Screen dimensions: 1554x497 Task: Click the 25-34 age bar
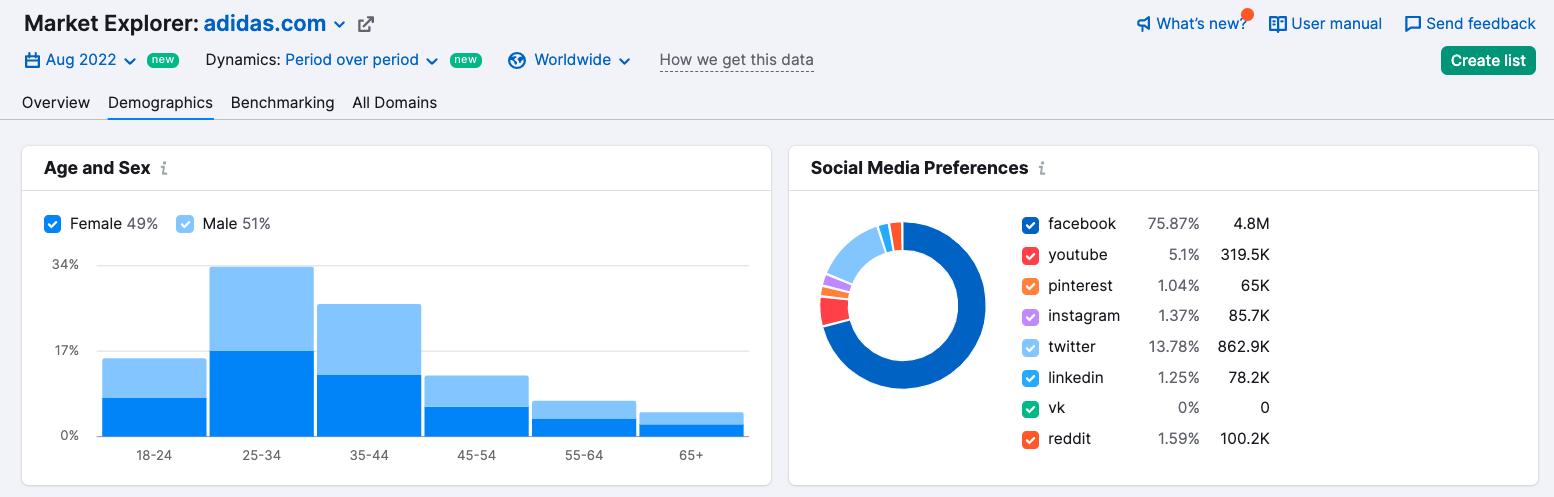[261, 352]
